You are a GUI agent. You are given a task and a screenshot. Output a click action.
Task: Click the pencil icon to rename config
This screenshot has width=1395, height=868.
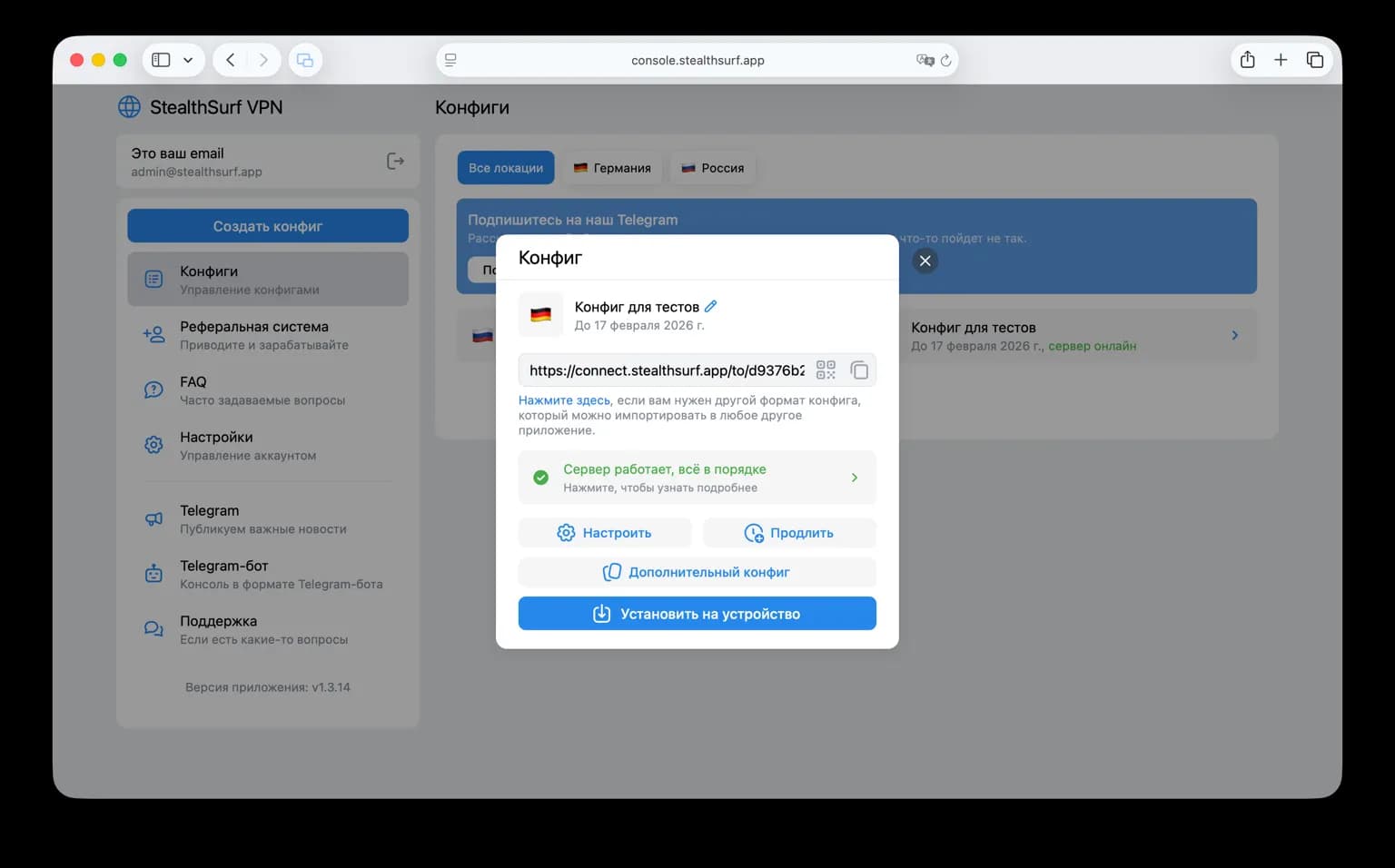pos(711,307)
